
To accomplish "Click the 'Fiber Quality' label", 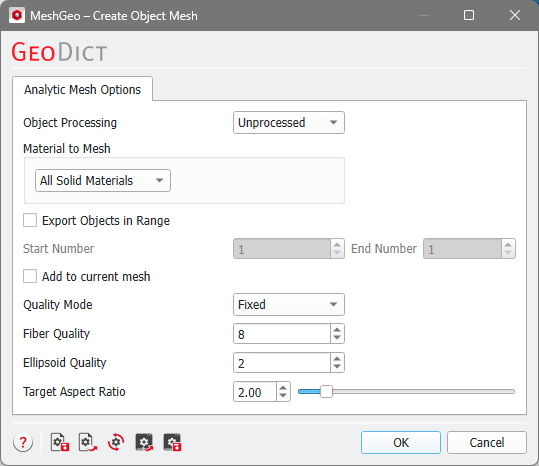I will [x=56, y=334].
